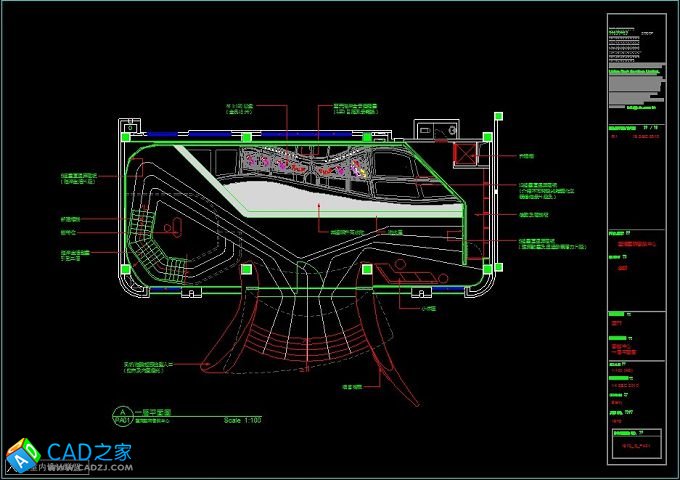Select the bottom-right green column square
Screen dimensions: 680x480
[487, 268]
